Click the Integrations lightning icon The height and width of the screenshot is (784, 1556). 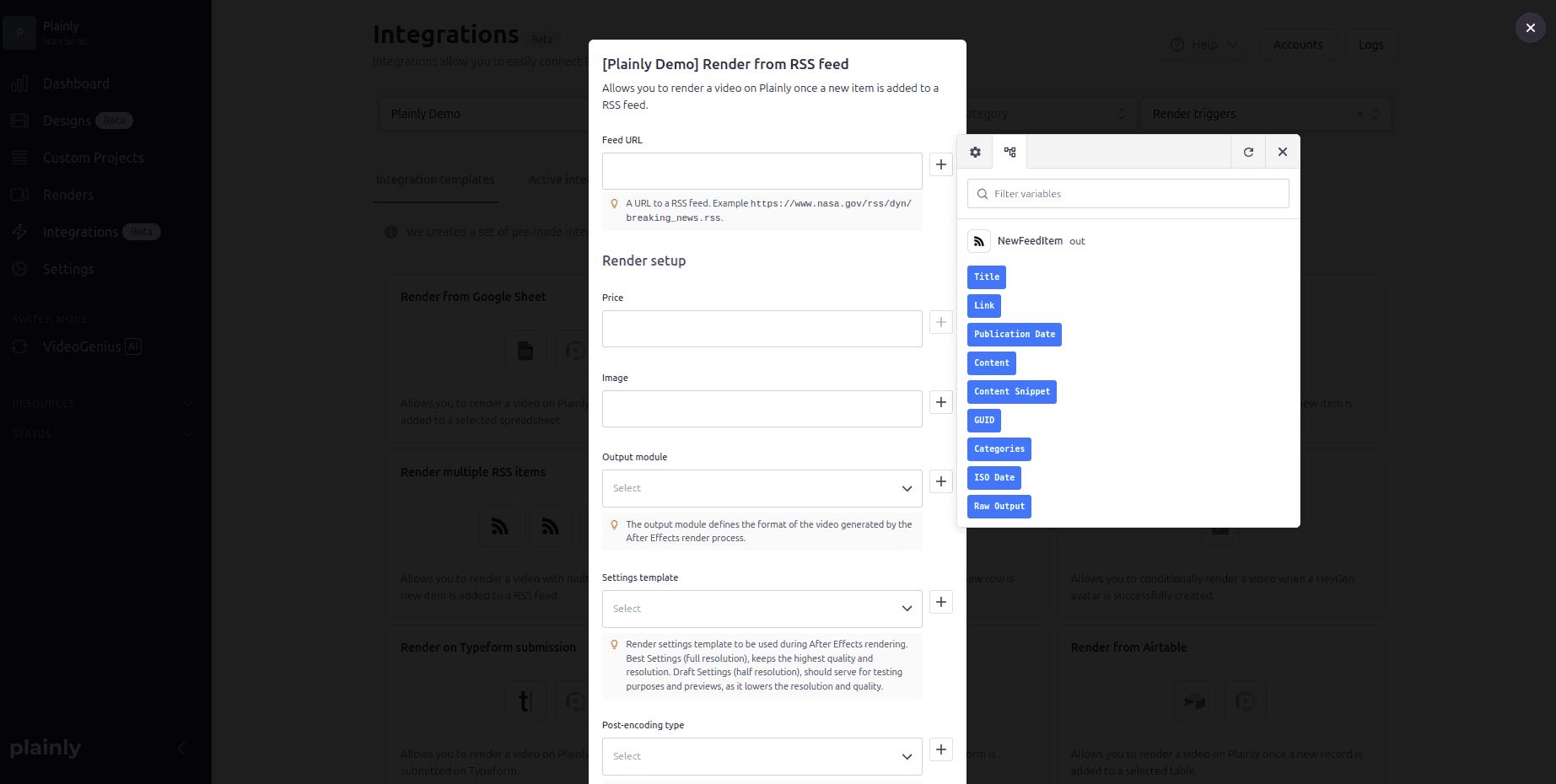(x=19, y=232)
